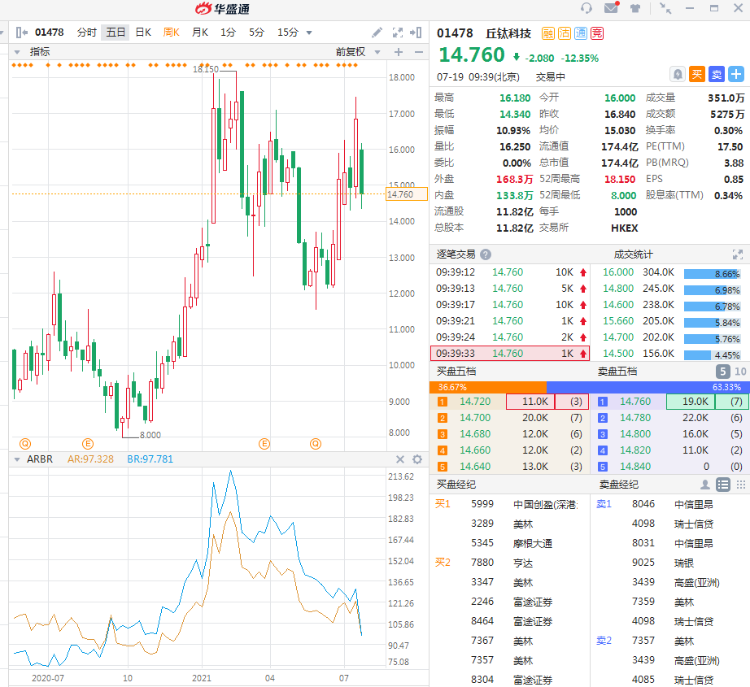Open the skin theme shirt icon
Screen dimensions: 750x687
pyautogui.click(x=635, y=8)
